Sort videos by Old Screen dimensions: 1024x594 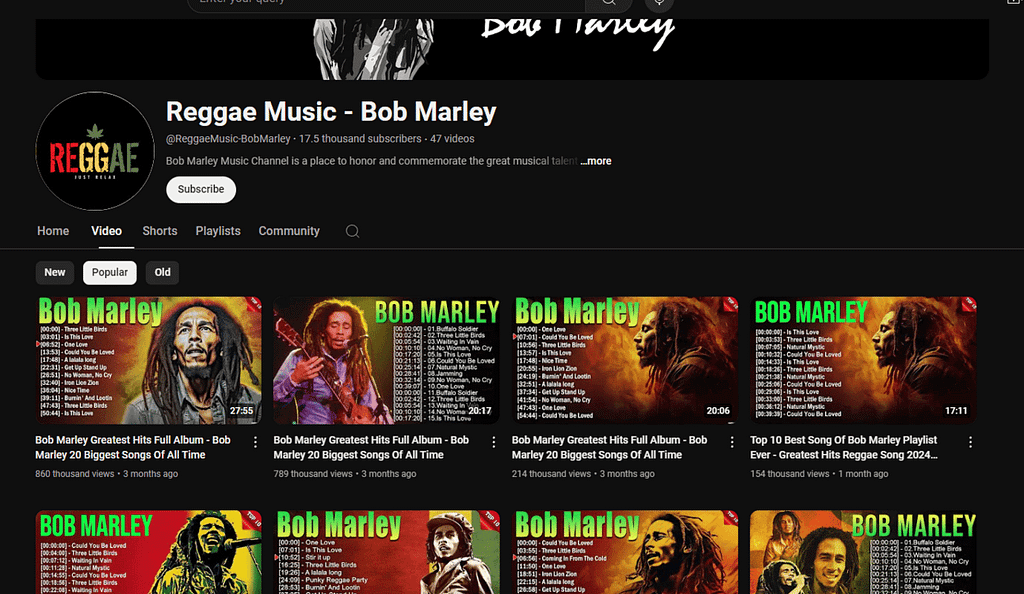pos(163,272)
